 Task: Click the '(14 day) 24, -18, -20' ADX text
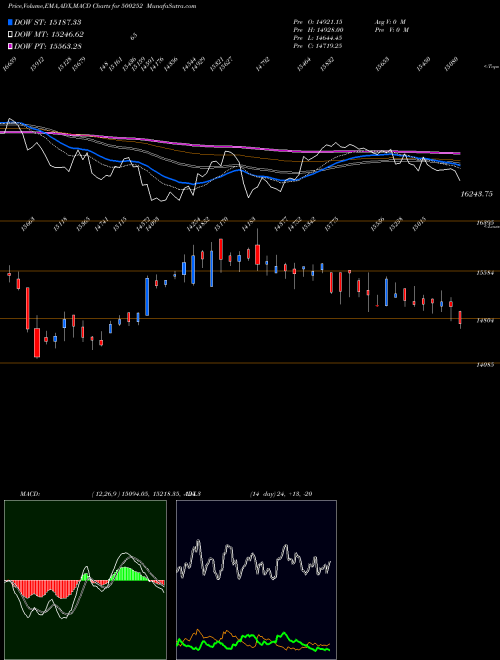coord(281,493)
